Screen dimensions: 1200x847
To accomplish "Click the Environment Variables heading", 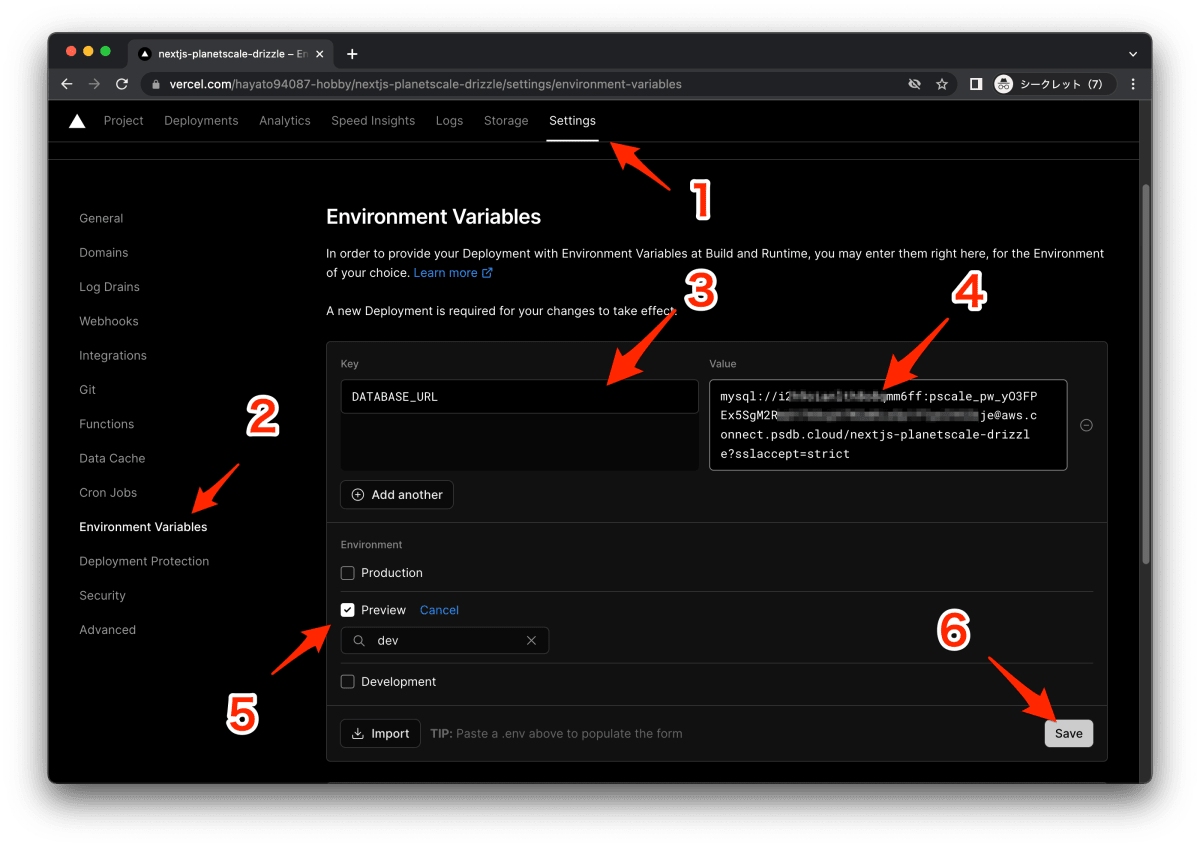I will point(434,217).
